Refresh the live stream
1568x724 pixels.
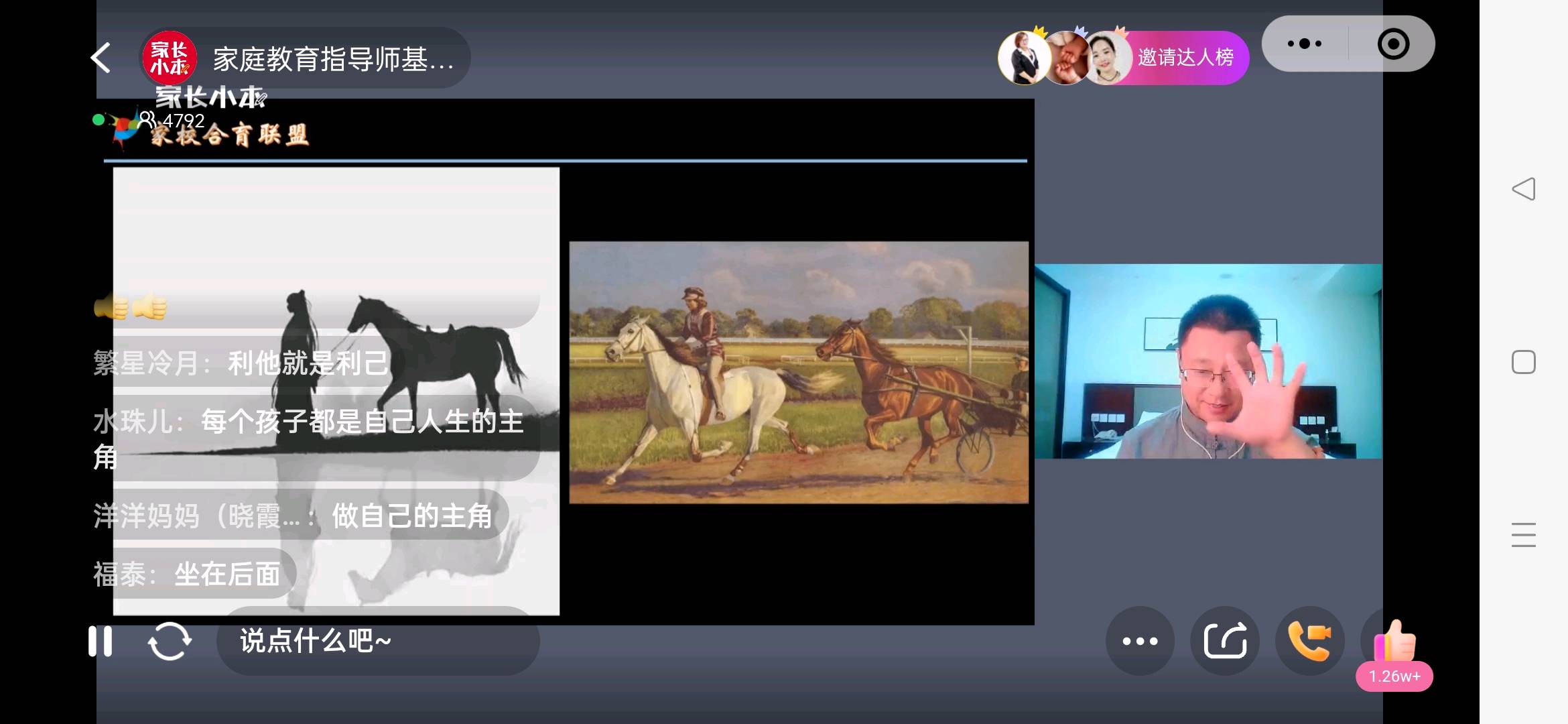(x=170, y=642)
